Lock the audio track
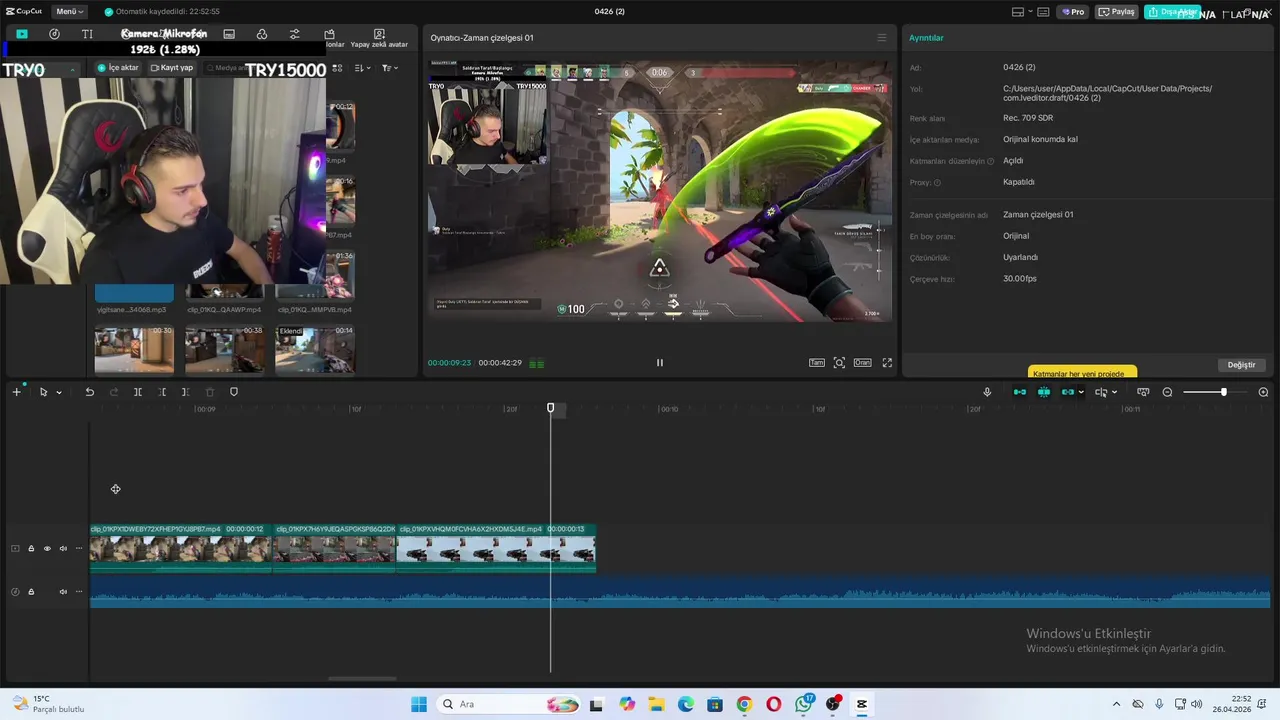Image resolution: width=1280 pixels, height=720 pixels. (31, 591)
